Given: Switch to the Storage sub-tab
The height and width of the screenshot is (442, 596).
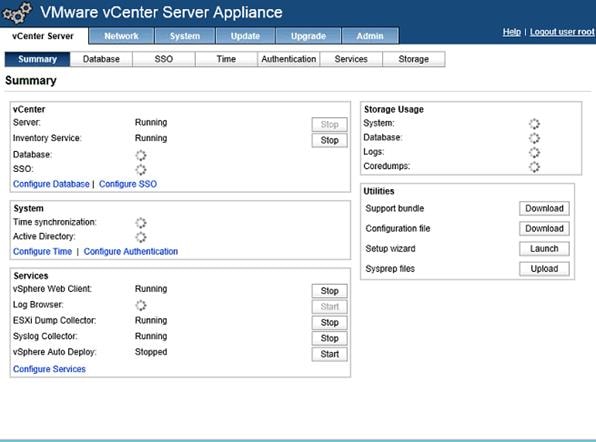Looking at the screenshot, I should click(x=414, y=59).
